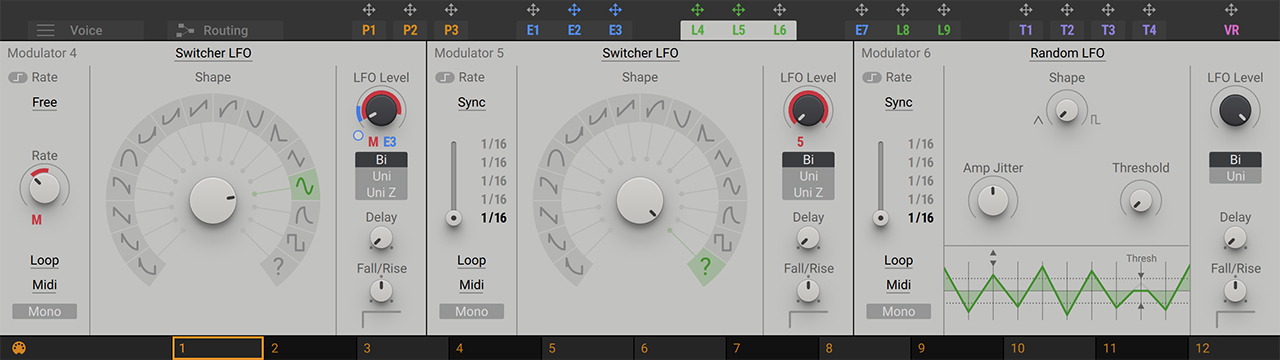Click the drag-cross icon above E7
Image resolution: width=1280 pixels, height=360 pixels.
tap(862, 10)
